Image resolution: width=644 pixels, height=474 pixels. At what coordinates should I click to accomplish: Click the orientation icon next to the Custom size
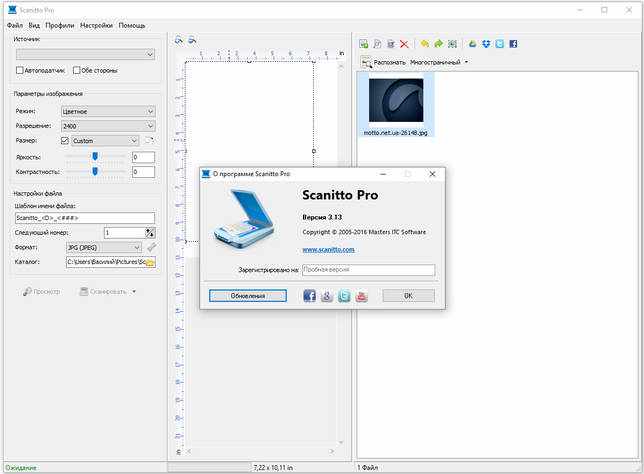[x=150, y=141]
